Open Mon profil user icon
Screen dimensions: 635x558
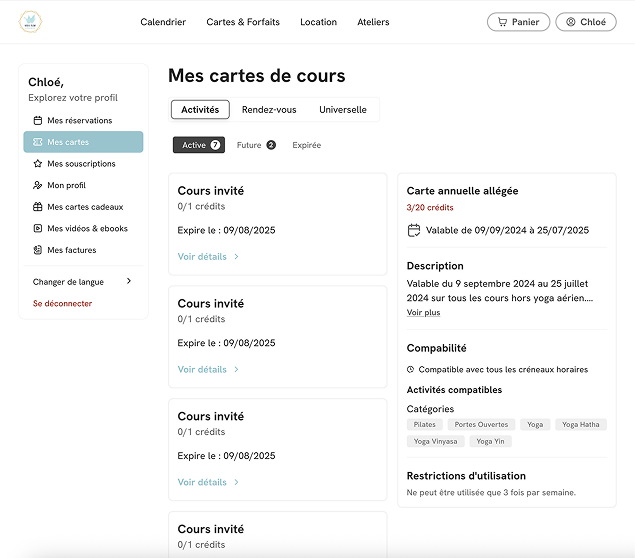coord(38,185)
